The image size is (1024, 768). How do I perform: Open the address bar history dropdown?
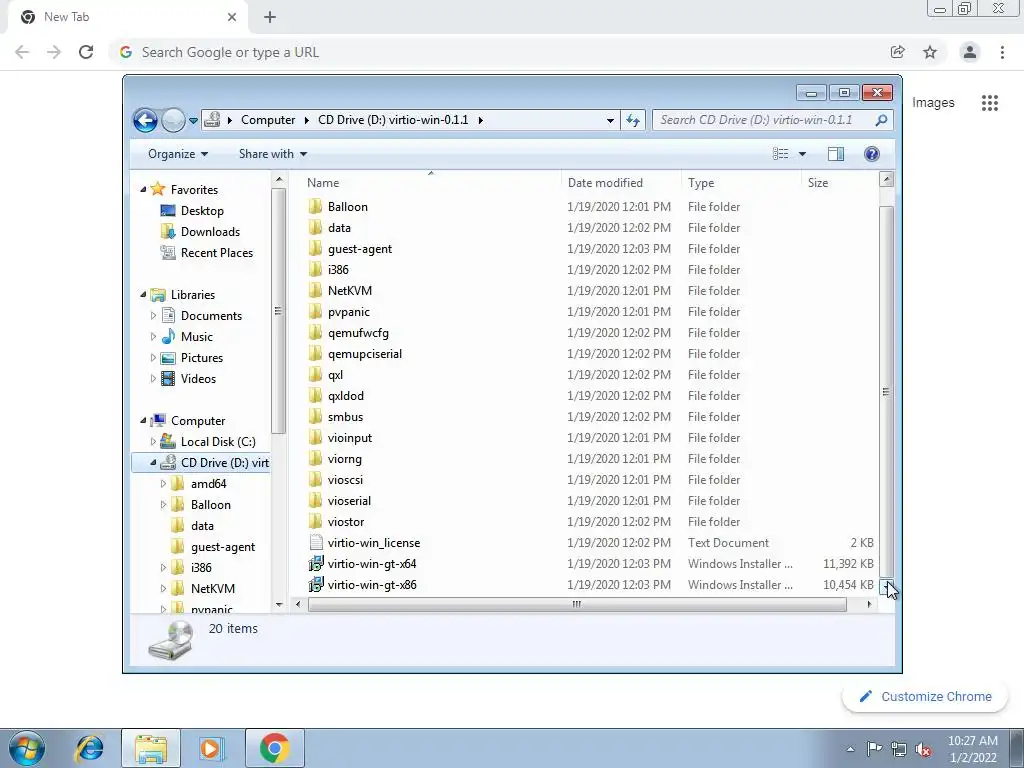click(610, 121)
